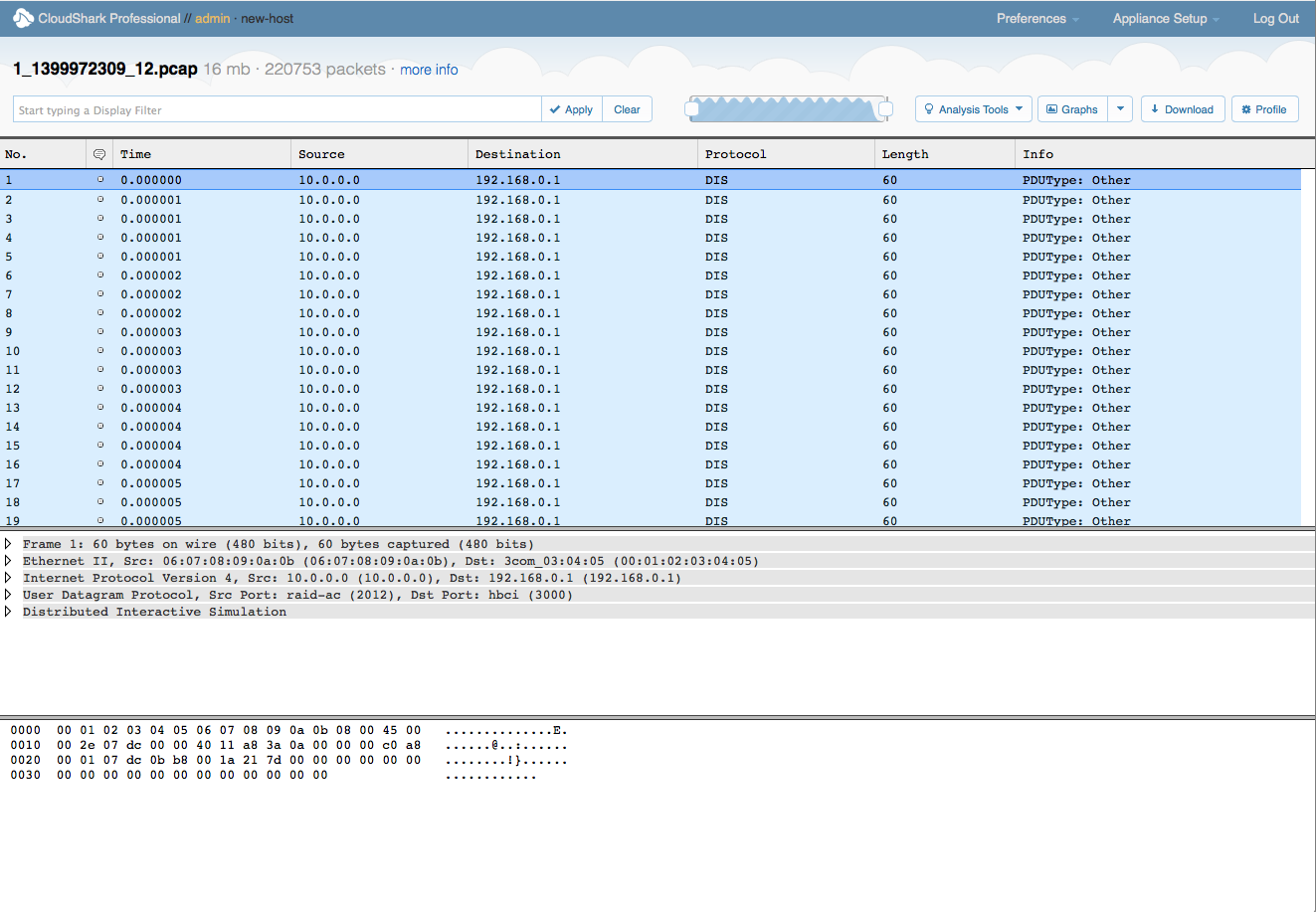Click the annotation icon in packet 13 row
The image size is (1316, 912).
pyautogui.click(x=99, y=407)
